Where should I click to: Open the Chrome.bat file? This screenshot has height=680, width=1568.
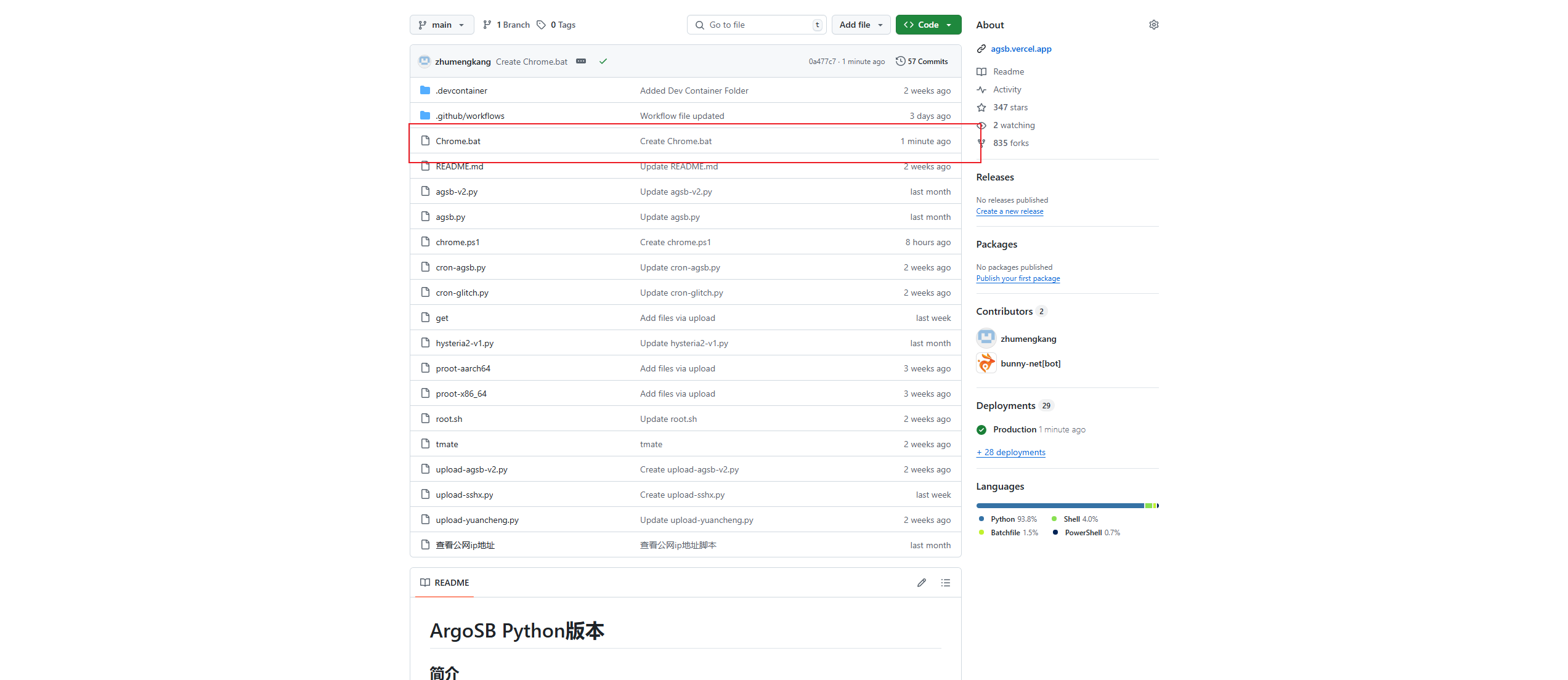point(458,141)
